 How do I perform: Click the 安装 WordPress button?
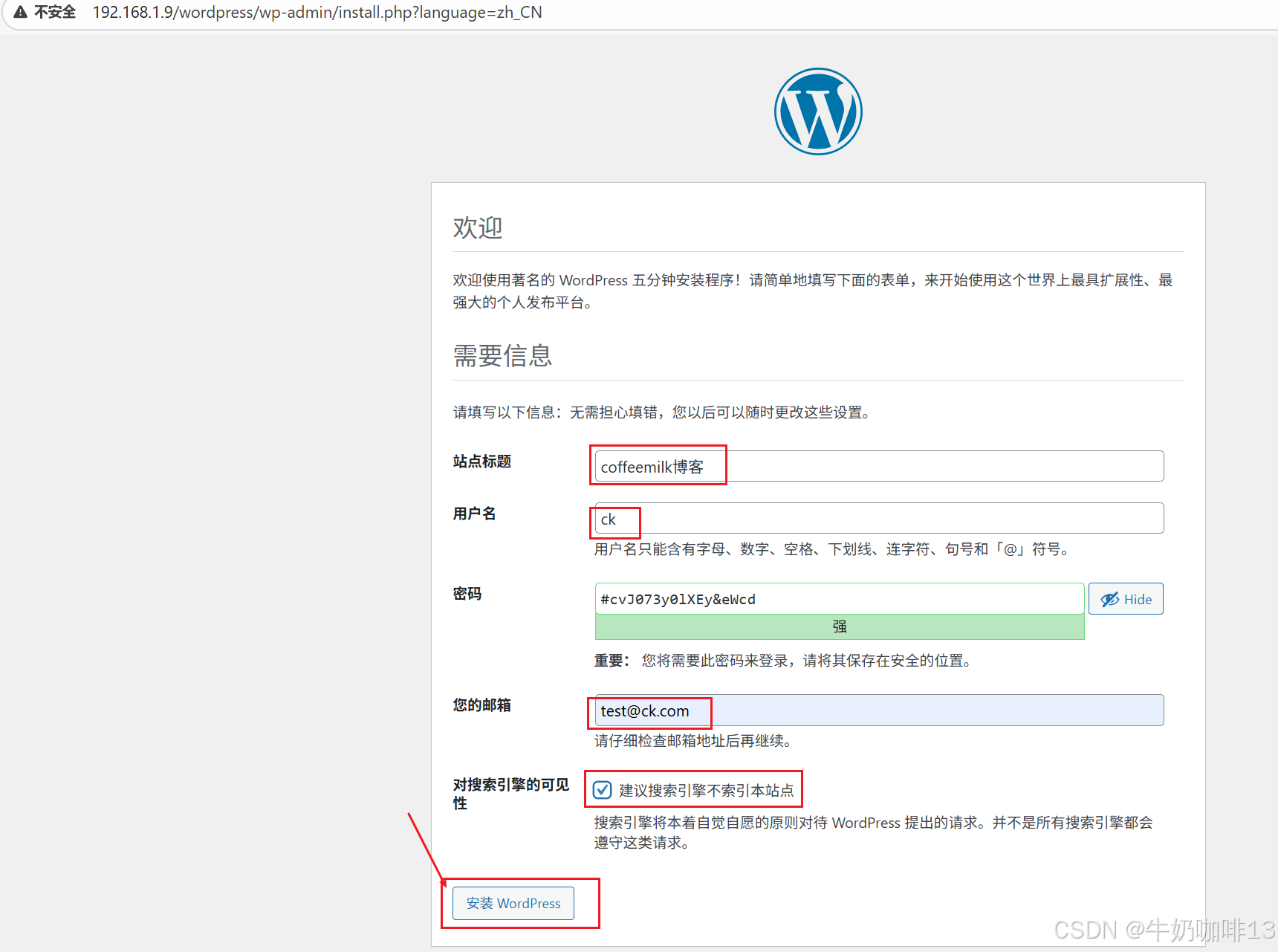[513, 903]
